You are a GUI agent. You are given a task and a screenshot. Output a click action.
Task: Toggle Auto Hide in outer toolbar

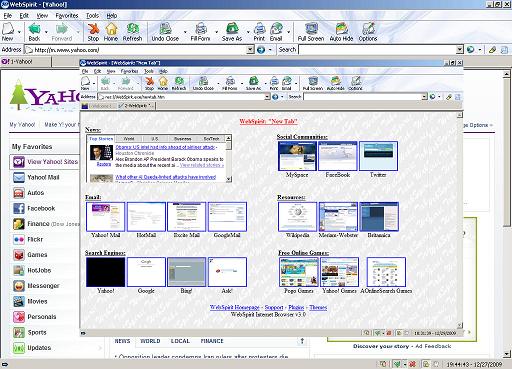(342, 32)
